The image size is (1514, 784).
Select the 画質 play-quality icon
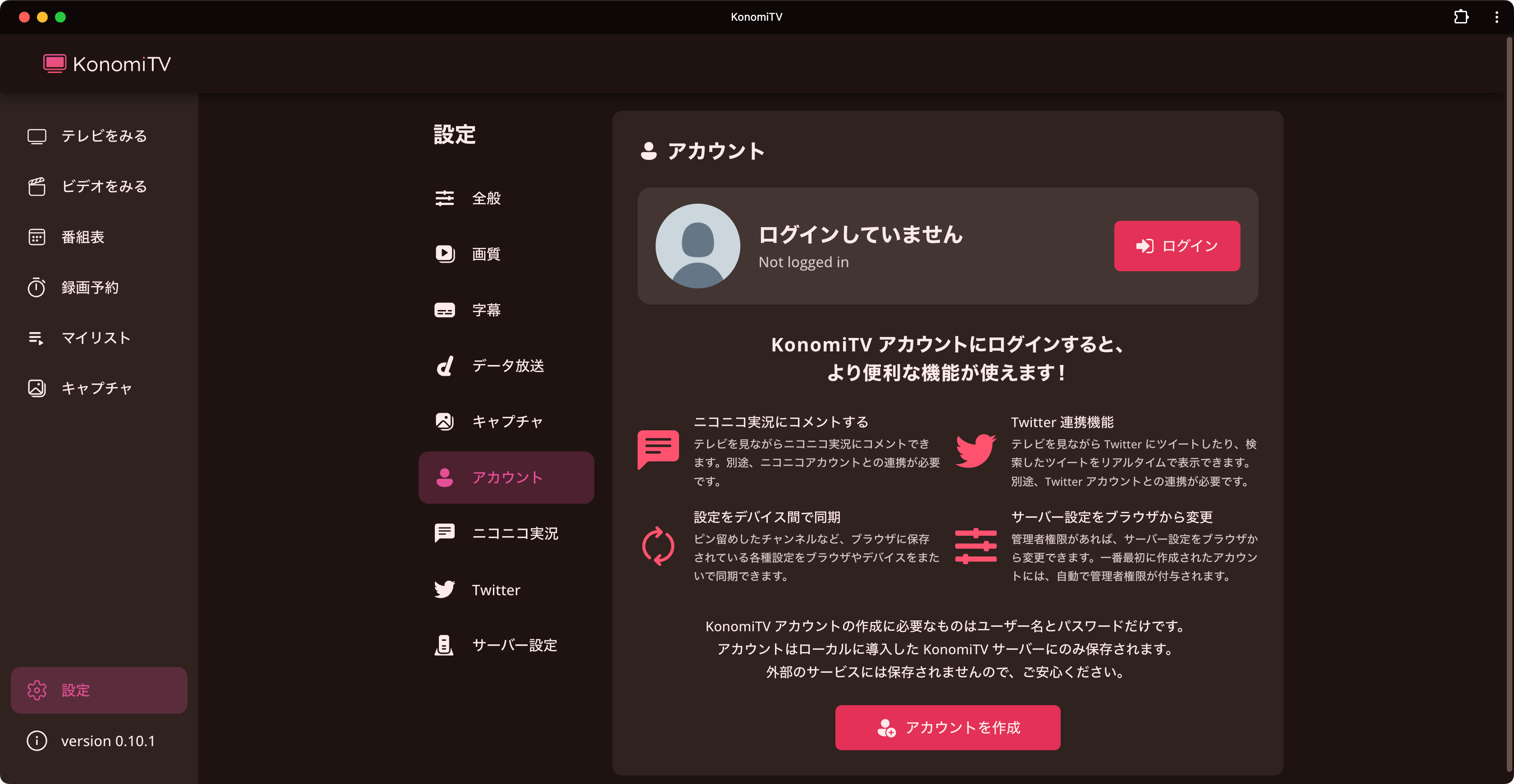(x=444, y=254)
